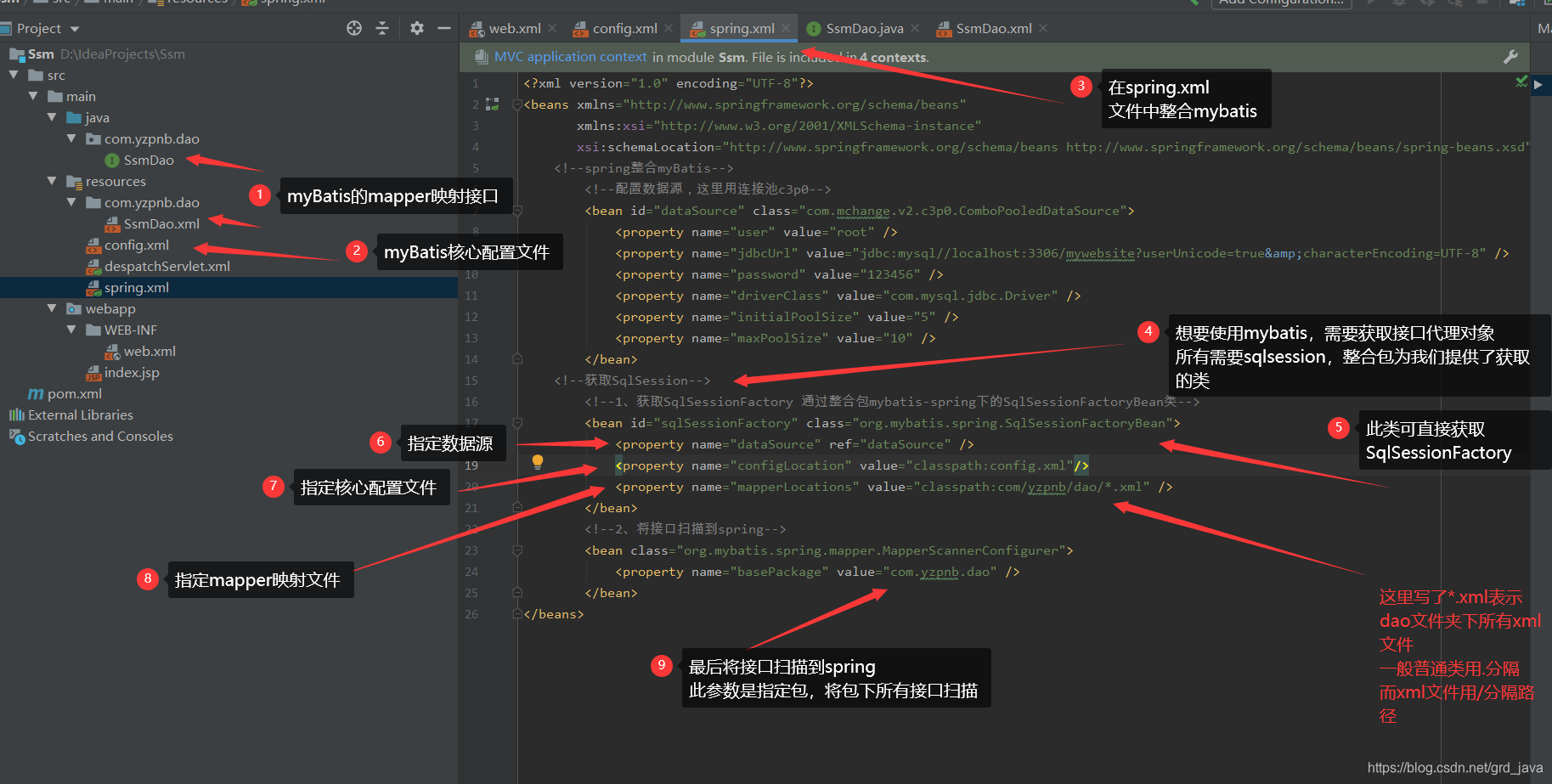Click the intention lightbulb at line 19
This screenshot has height=784, width=1552.
[537, 462]
